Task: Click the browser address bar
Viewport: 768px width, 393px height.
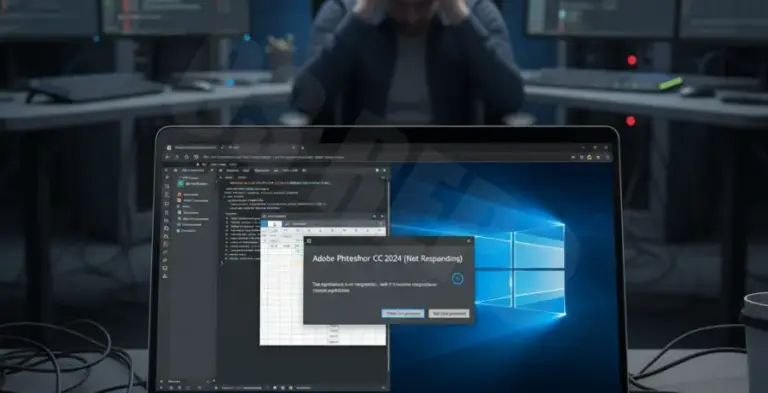Action: (x=382, y=157)
